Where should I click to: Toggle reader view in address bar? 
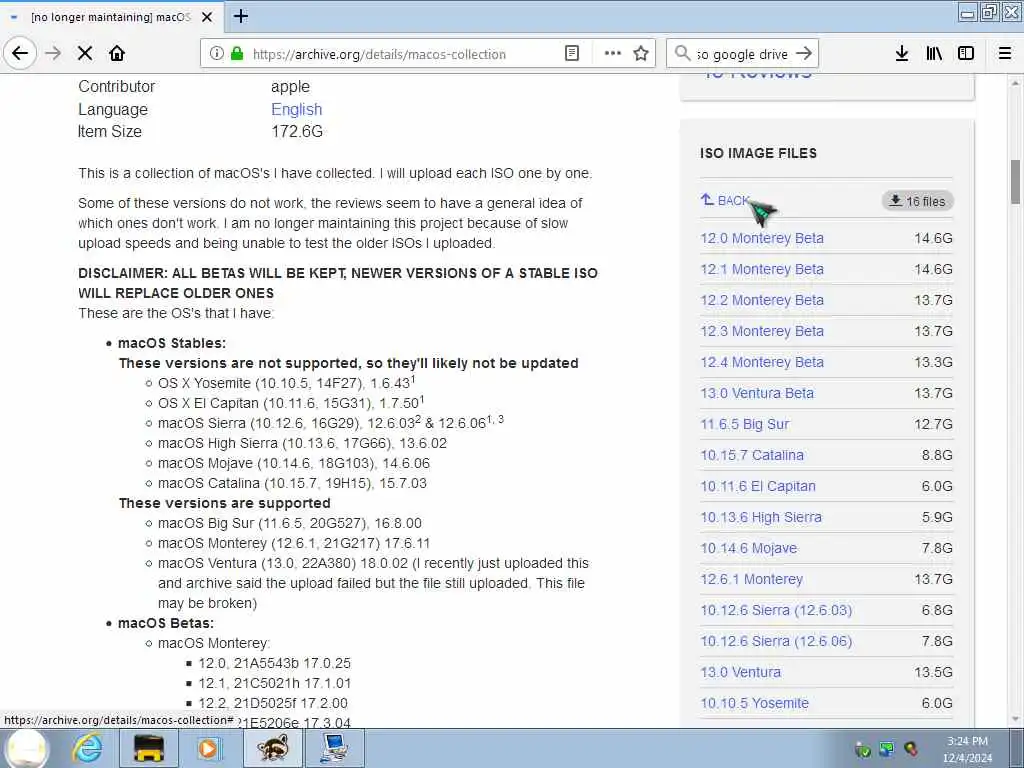click(x=571, y=54)
